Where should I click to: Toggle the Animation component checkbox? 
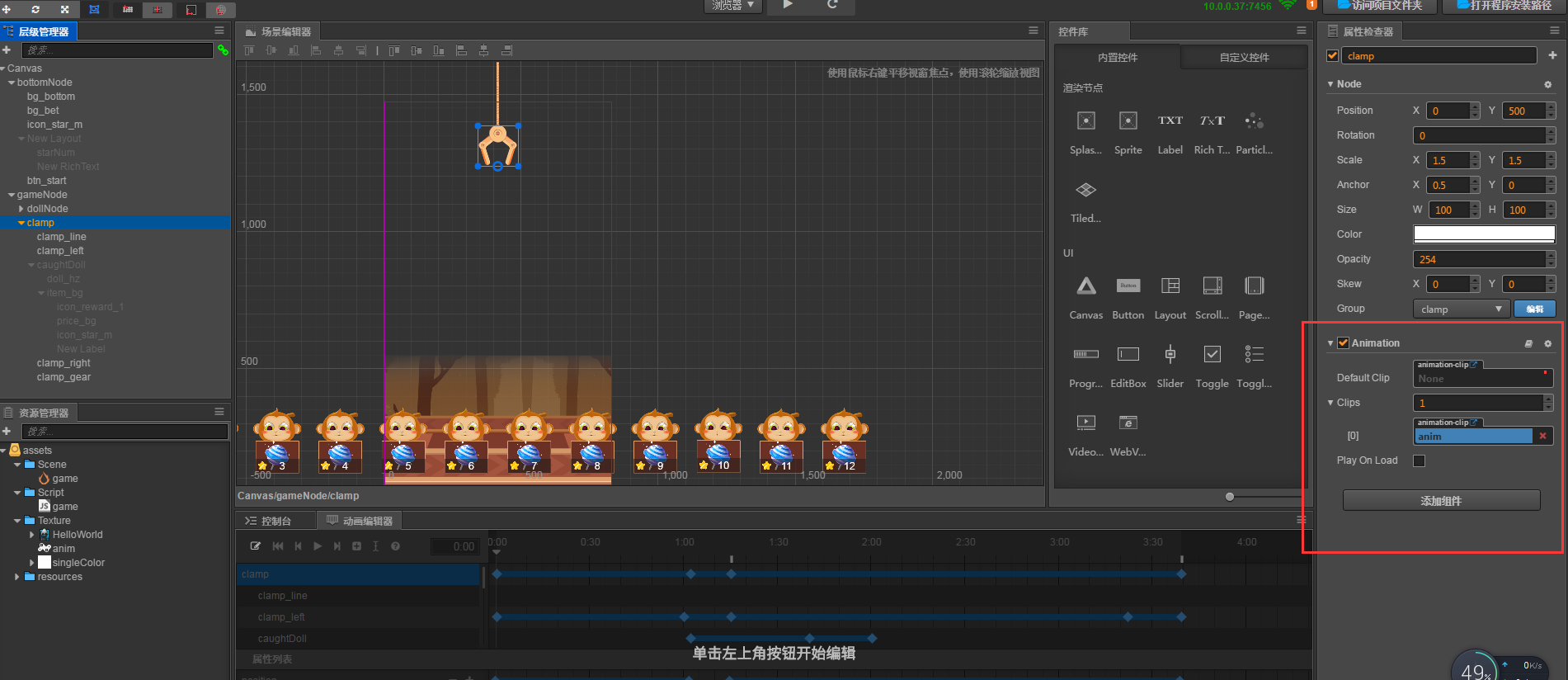pyautogui.click(x=1343, y=343)
